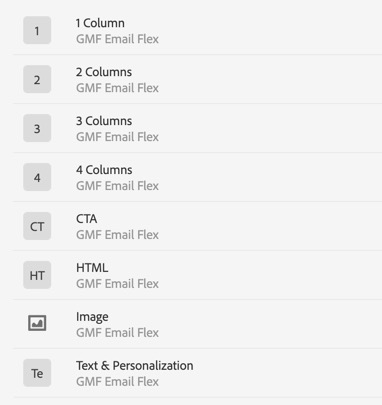This screenshot has height=405, width=382.
Task: Click GMF Email Flex under 1 Column
Action: 117,39
